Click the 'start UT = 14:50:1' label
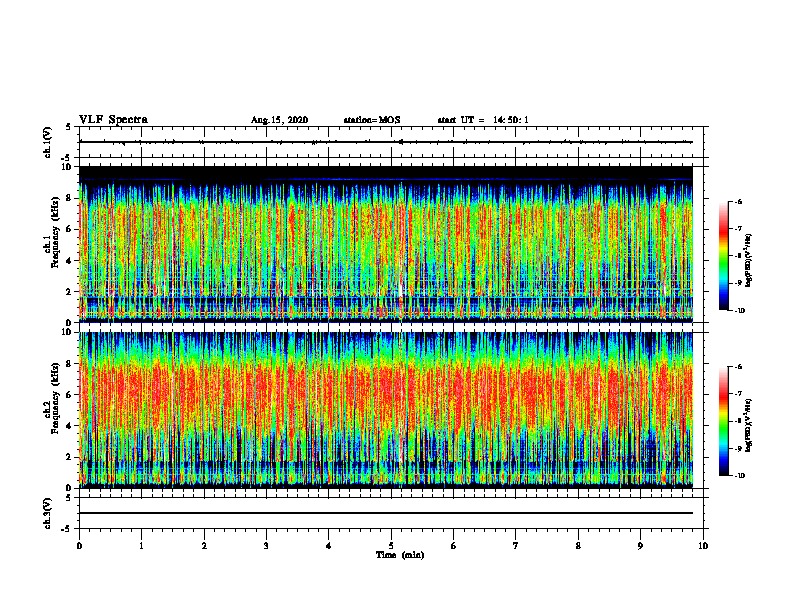The width and height of the screenshot is (792, 612). click(x=483, y=120)
